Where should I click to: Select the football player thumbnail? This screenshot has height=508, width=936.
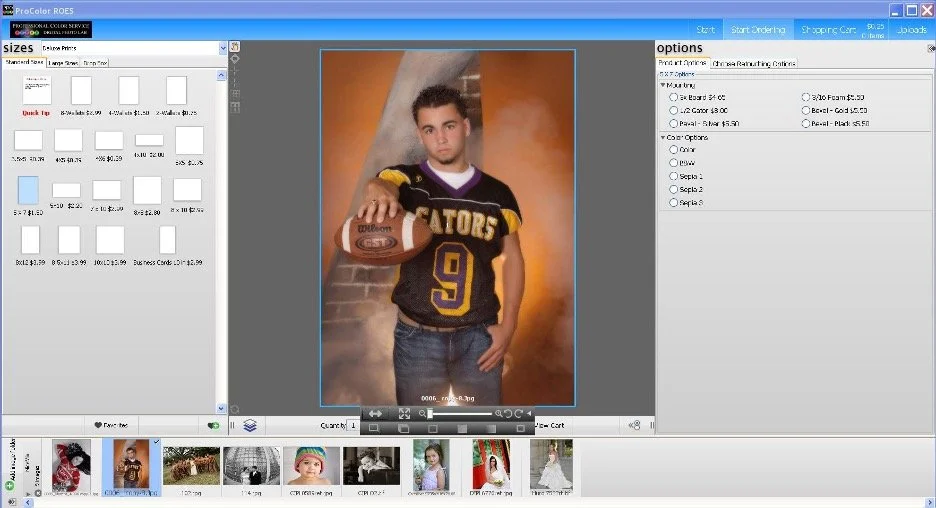click(x=131, y=464)
